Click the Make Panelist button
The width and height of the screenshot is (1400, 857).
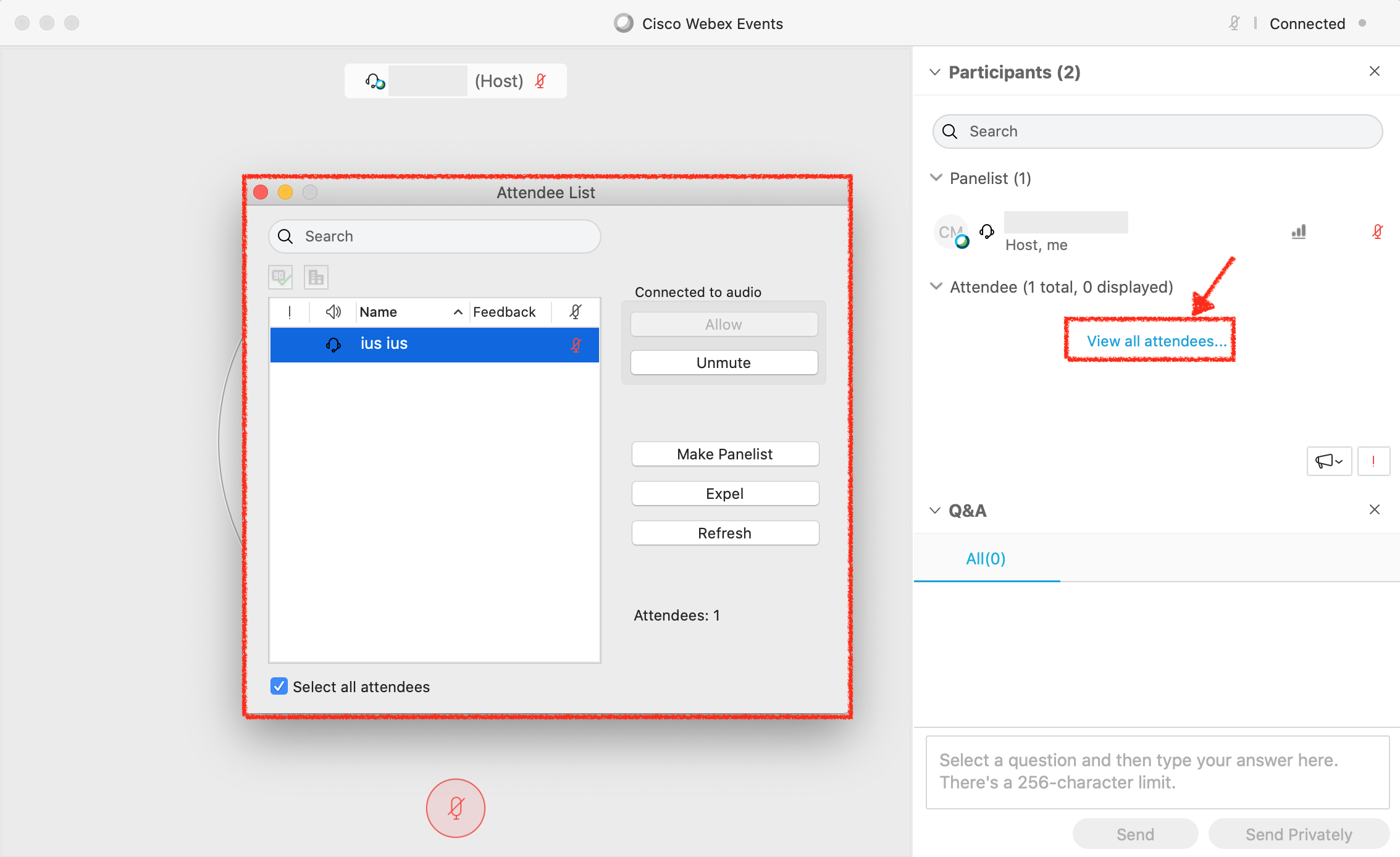click(x=725, y=454)
